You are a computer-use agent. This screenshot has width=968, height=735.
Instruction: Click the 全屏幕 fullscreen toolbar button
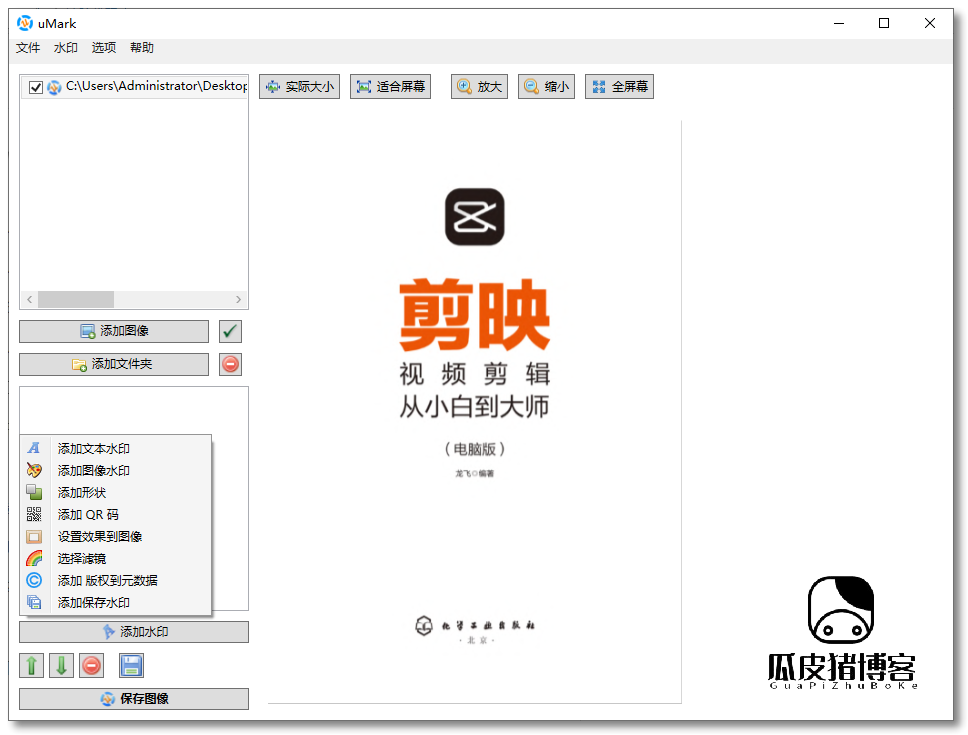coord(619,87)
